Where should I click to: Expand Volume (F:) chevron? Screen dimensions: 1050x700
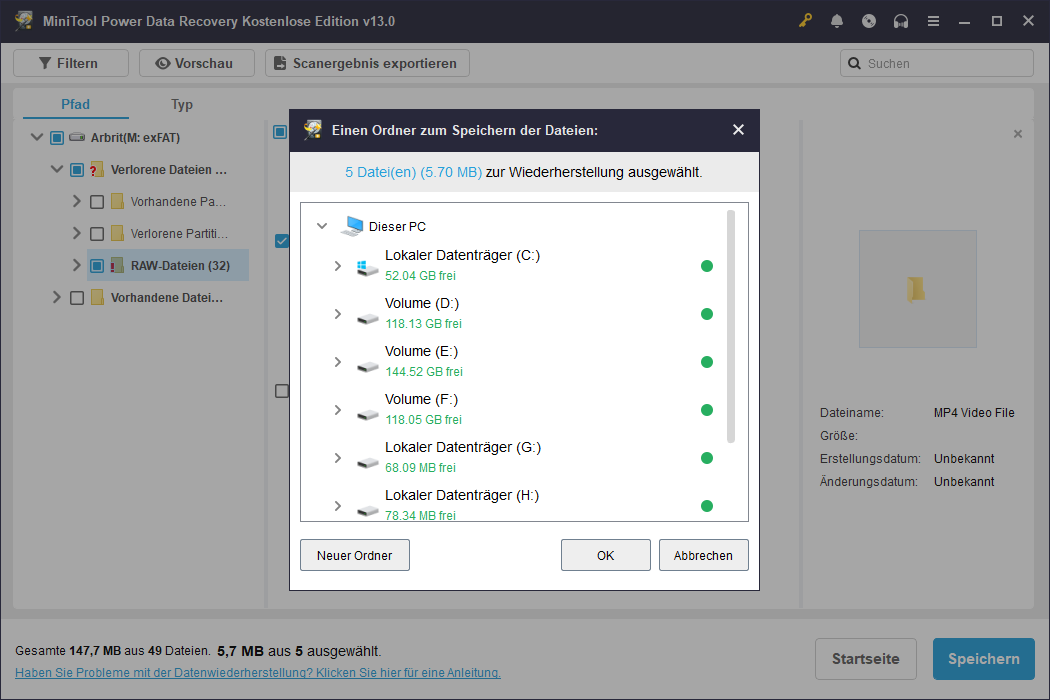pyautogui.click(x=338, y=410)
